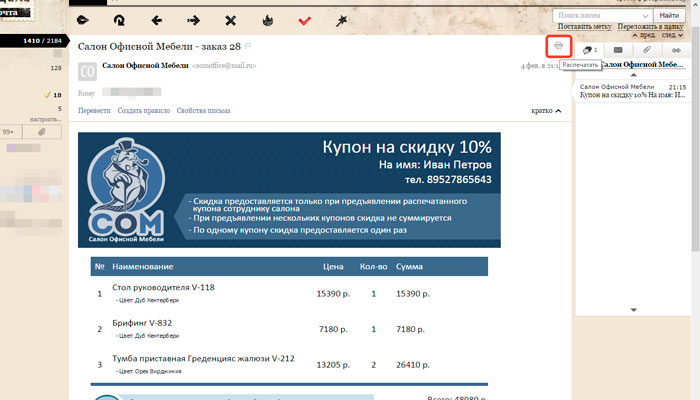The height and width of the screenshot is (400, 700).
Task: Click the Найти search button
Action: pos(669,15)
